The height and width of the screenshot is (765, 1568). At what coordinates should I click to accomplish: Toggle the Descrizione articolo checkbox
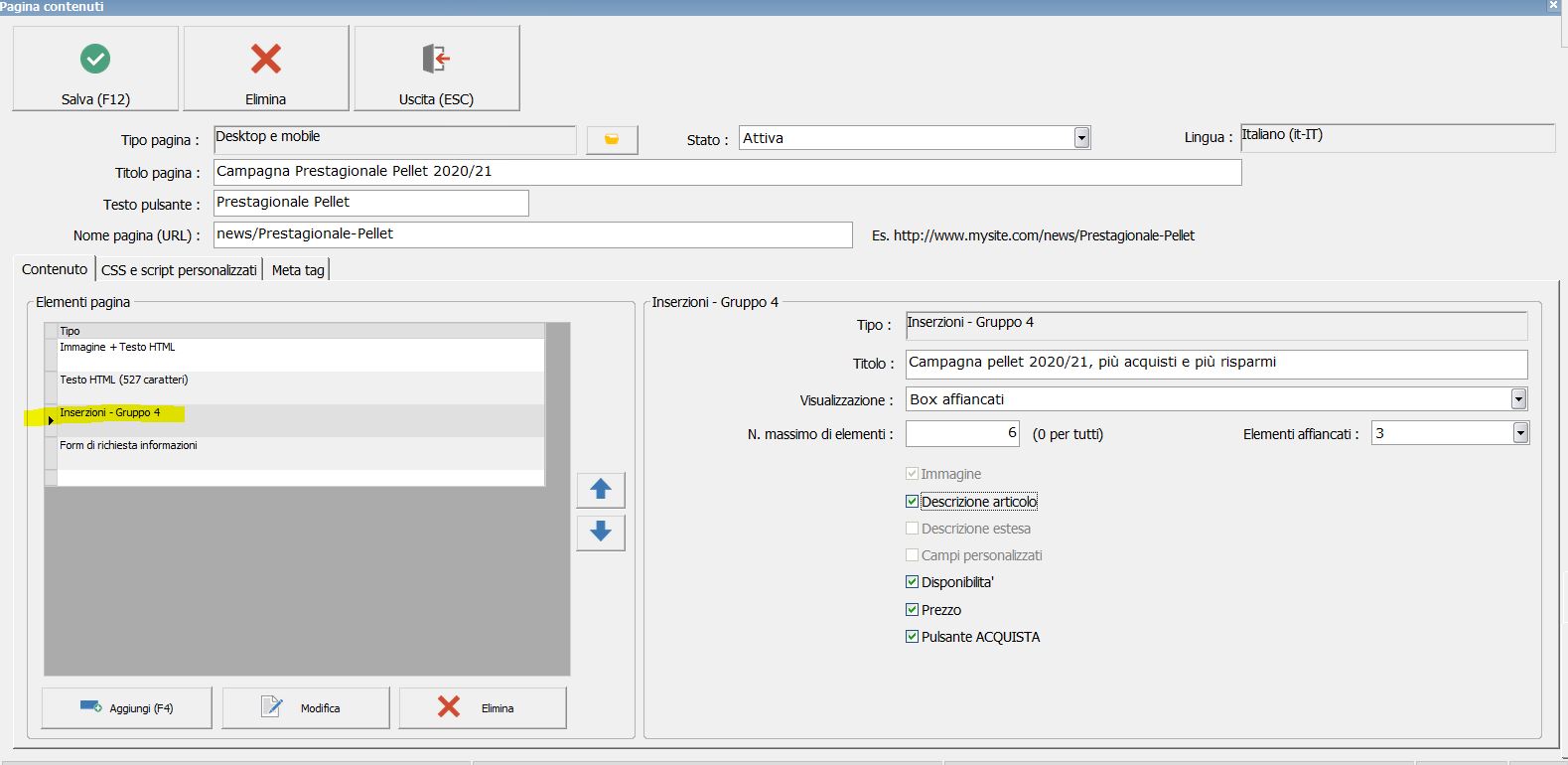[x=913, y=502]
